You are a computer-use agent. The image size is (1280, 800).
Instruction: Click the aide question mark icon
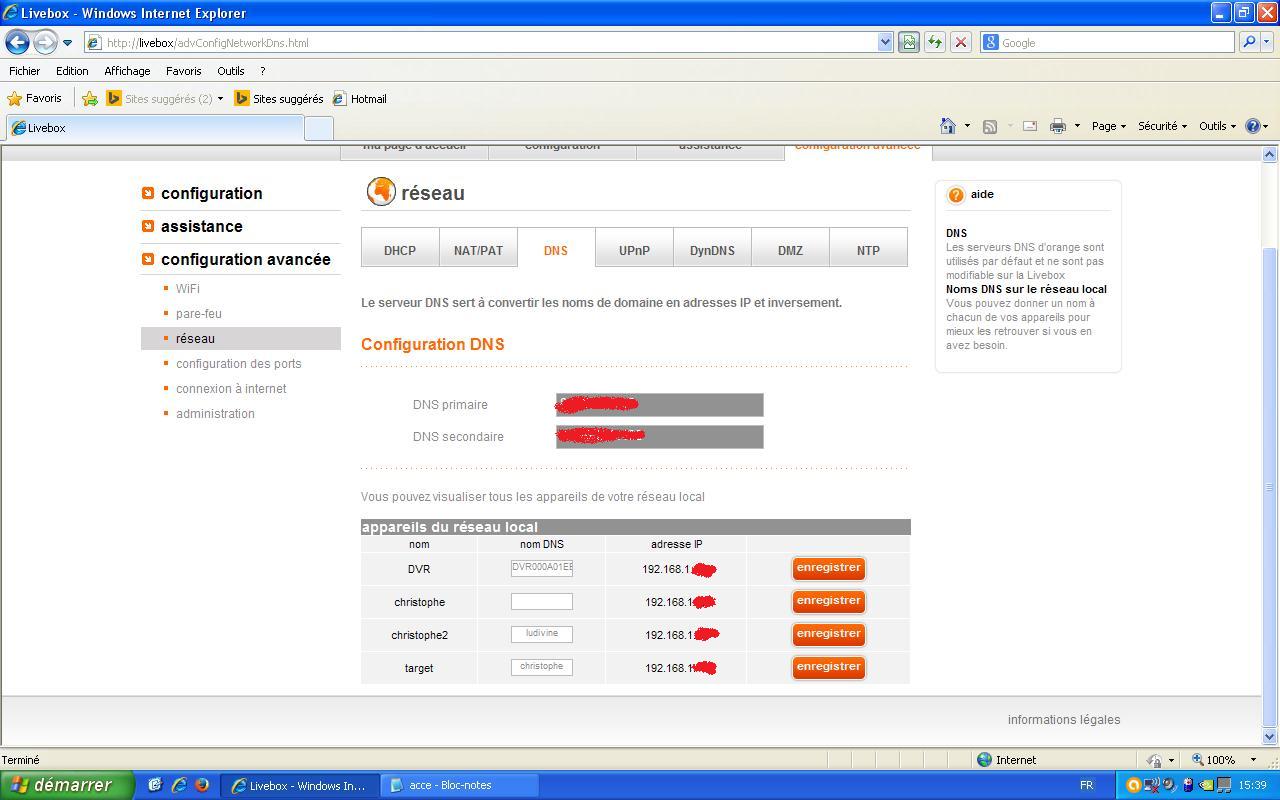point(956,195)
